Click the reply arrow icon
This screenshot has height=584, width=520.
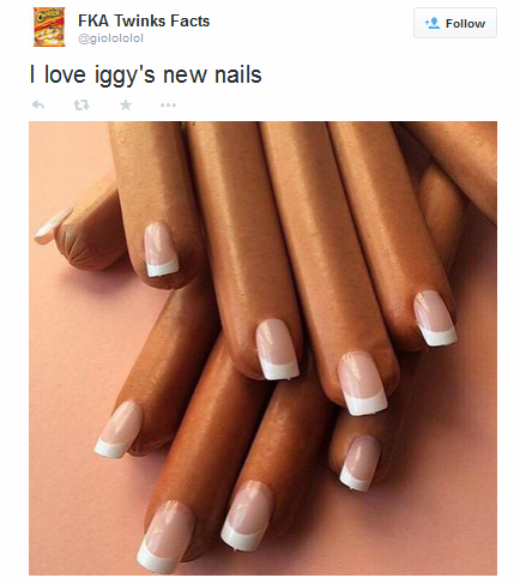[38, 105]
